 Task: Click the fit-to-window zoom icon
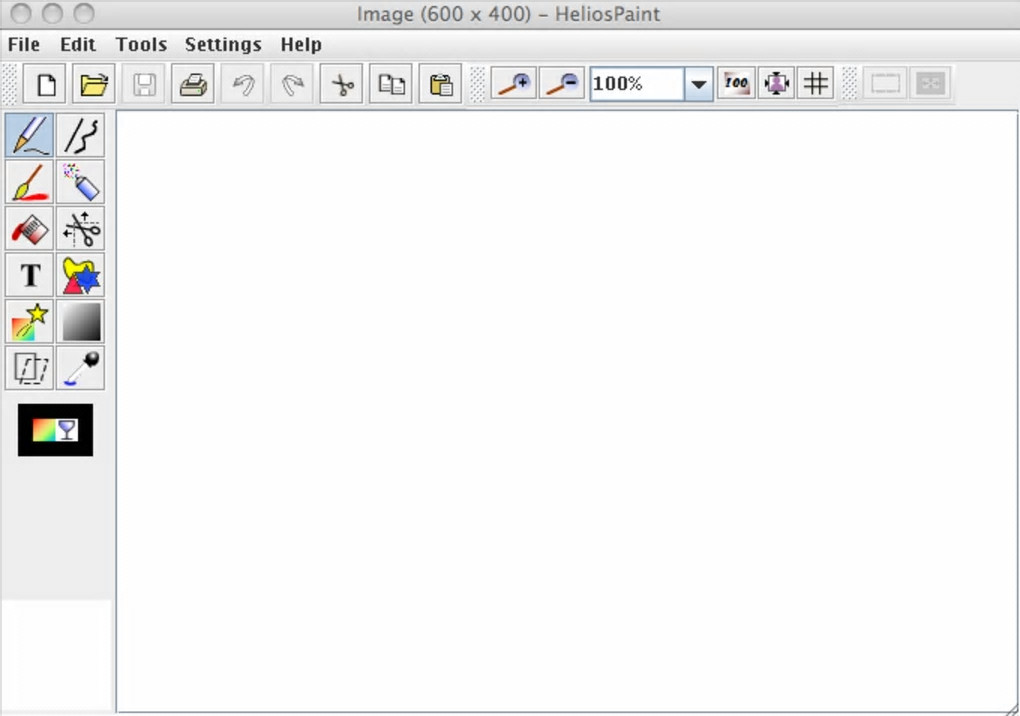point(776,83)
